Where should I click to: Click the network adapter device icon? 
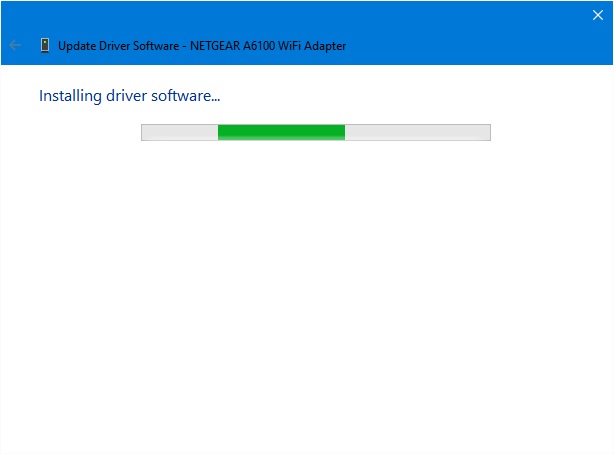coord(45,45)
